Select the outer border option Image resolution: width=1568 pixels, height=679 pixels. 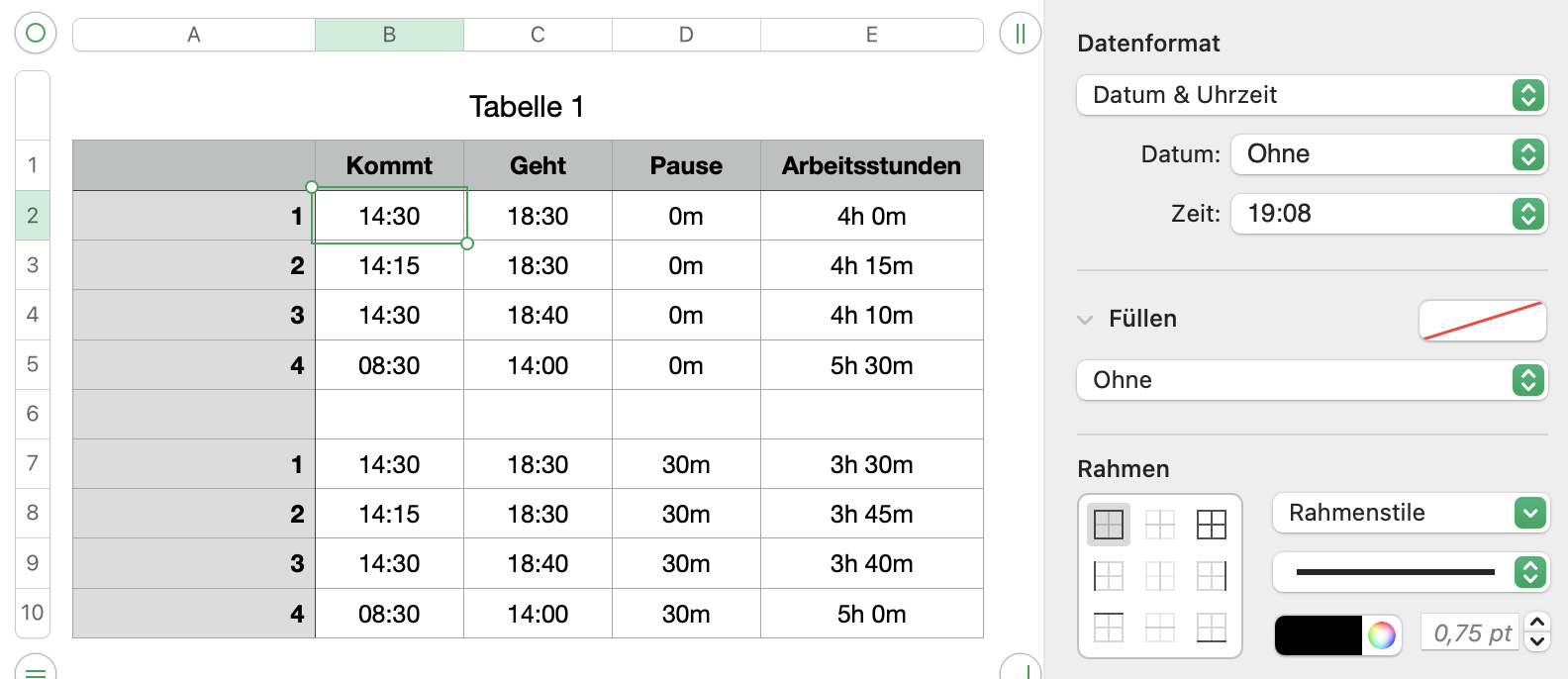[x=1109, y=524]
